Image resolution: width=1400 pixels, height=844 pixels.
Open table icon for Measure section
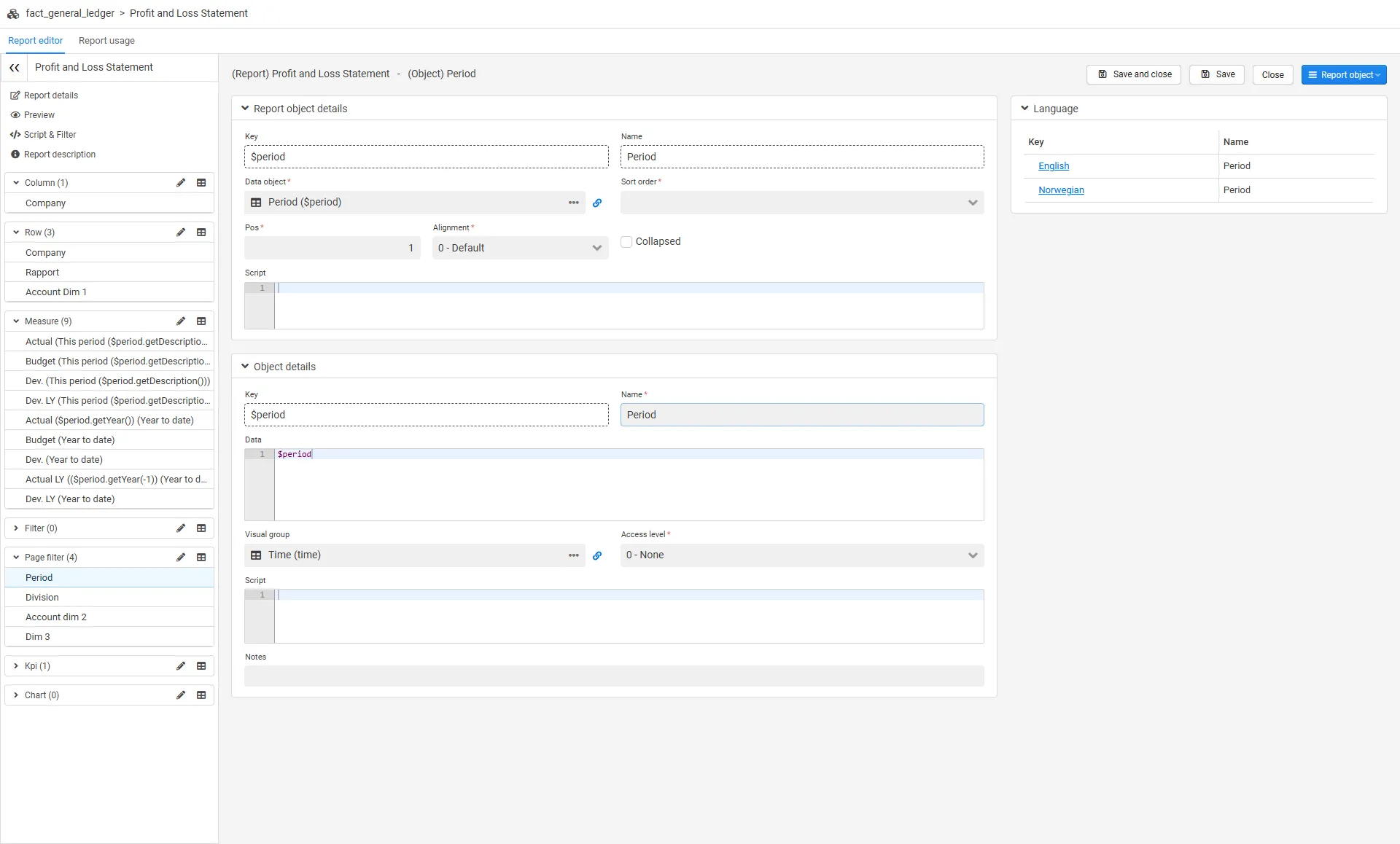pyautogui.click(x=201, y=321)
